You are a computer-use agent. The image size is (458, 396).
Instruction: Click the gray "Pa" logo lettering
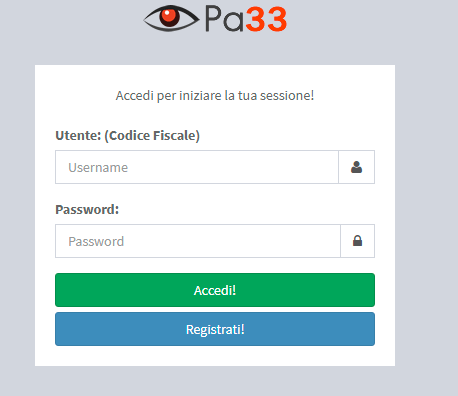click(224, 19)
